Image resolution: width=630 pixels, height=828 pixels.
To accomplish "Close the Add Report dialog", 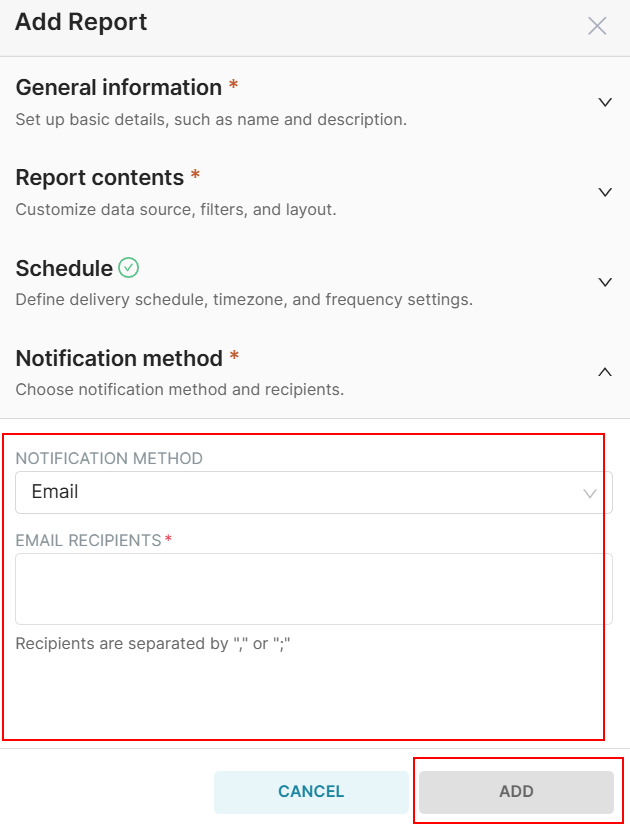I will pyautogui.click(x=597, y=26).
